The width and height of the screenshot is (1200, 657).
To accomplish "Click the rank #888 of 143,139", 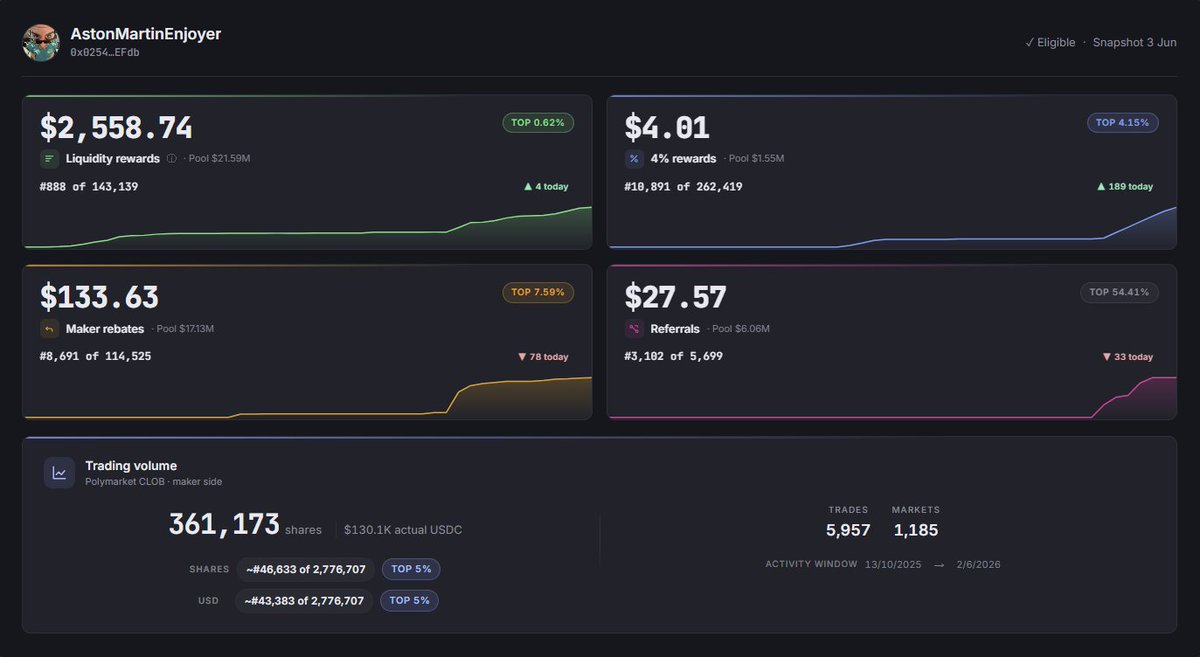I will pos(89,187).
